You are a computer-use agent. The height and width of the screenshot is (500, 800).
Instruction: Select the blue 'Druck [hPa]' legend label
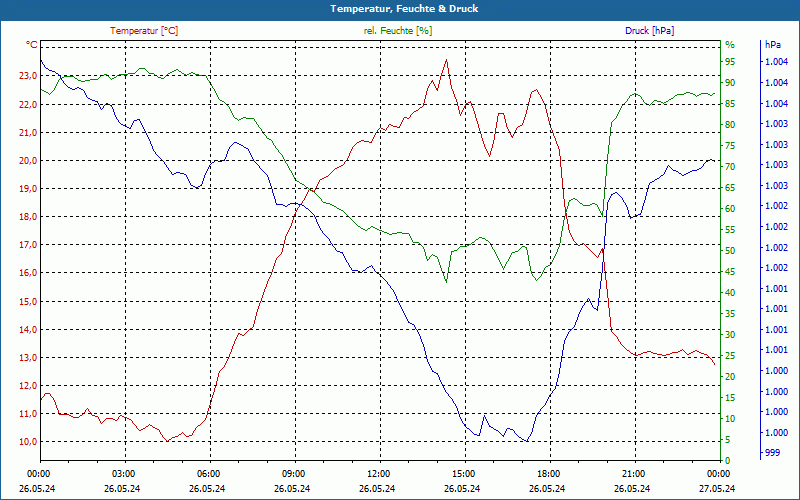pyautogui.click(x=649, y=31)
